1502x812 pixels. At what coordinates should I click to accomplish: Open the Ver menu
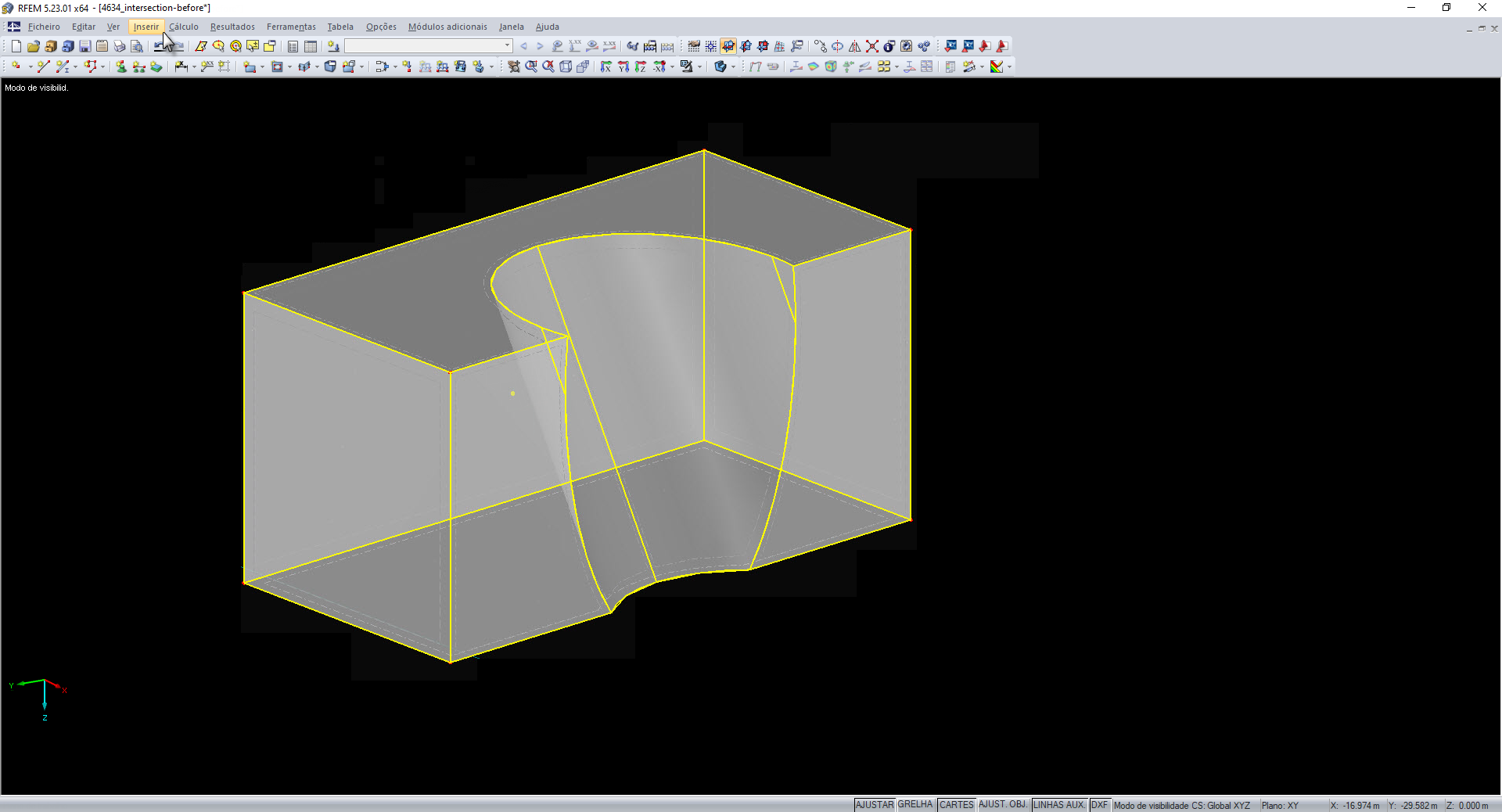(113, 27)
